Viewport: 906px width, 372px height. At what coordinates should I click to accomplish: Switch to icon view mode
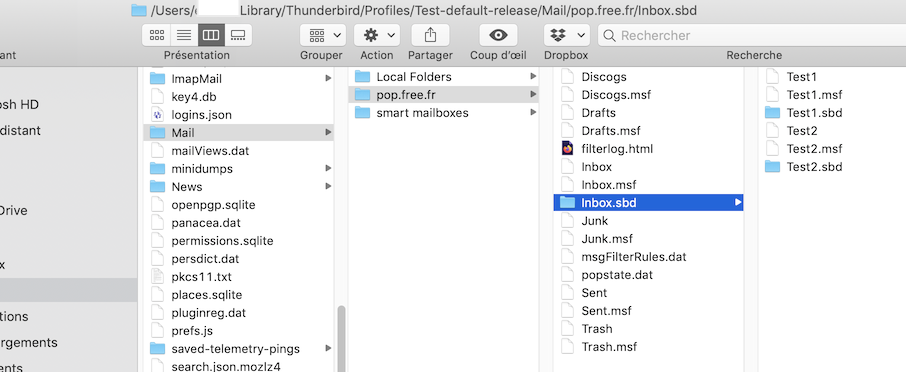pyautogui.click(x=157, y=35)
